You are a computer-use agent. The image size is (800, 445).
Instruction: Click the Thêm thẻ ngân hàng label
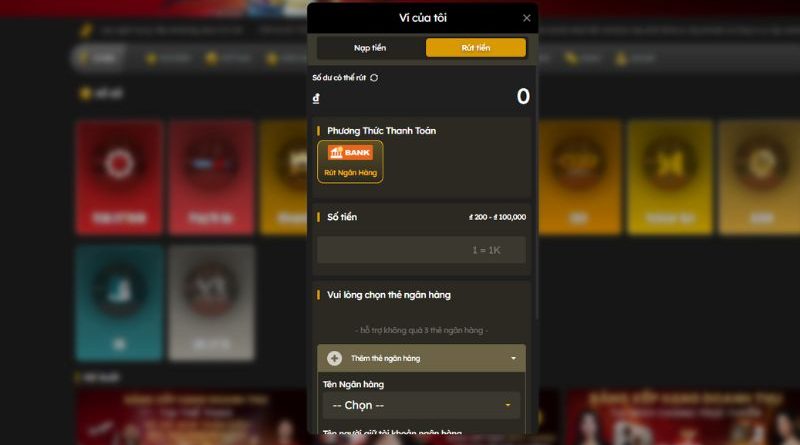tap(386, 358)
